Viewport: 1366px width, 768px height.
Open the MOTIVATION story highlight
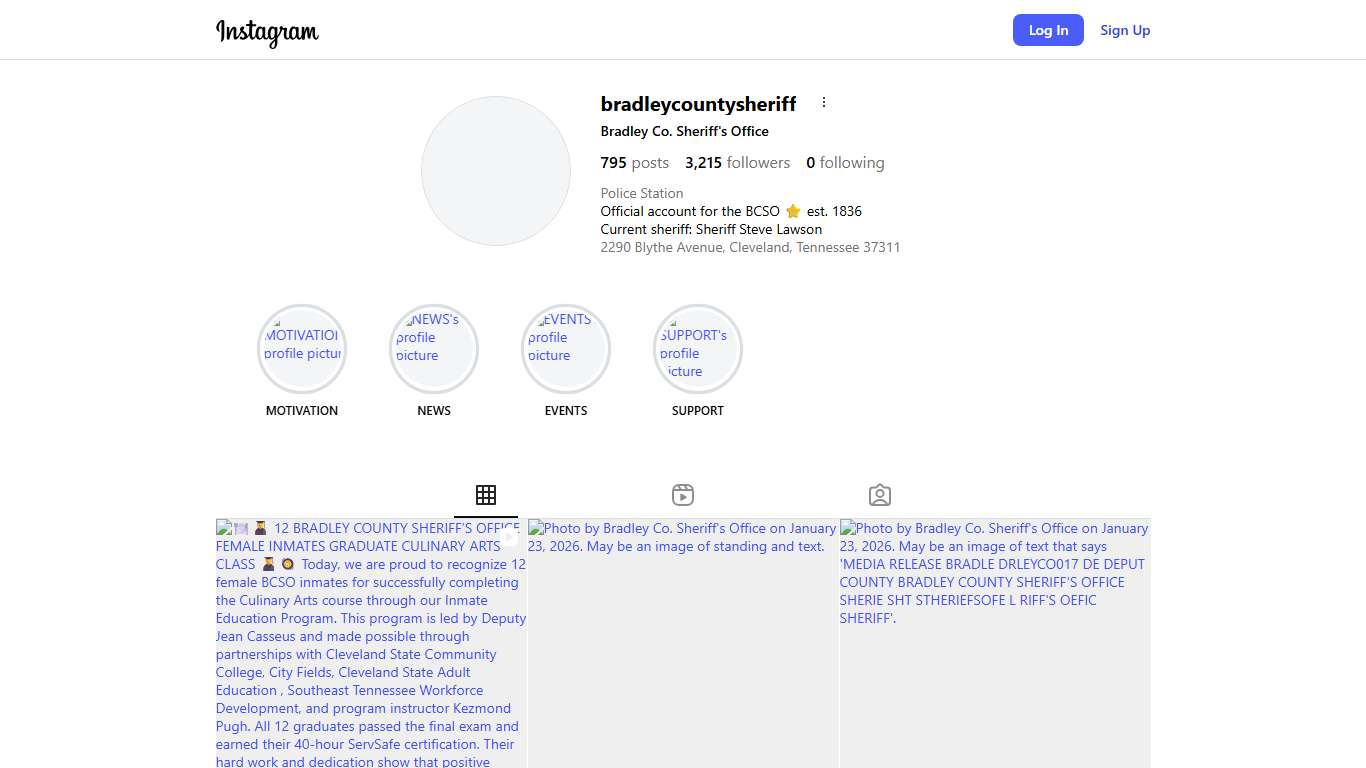(x=302, y=349)
